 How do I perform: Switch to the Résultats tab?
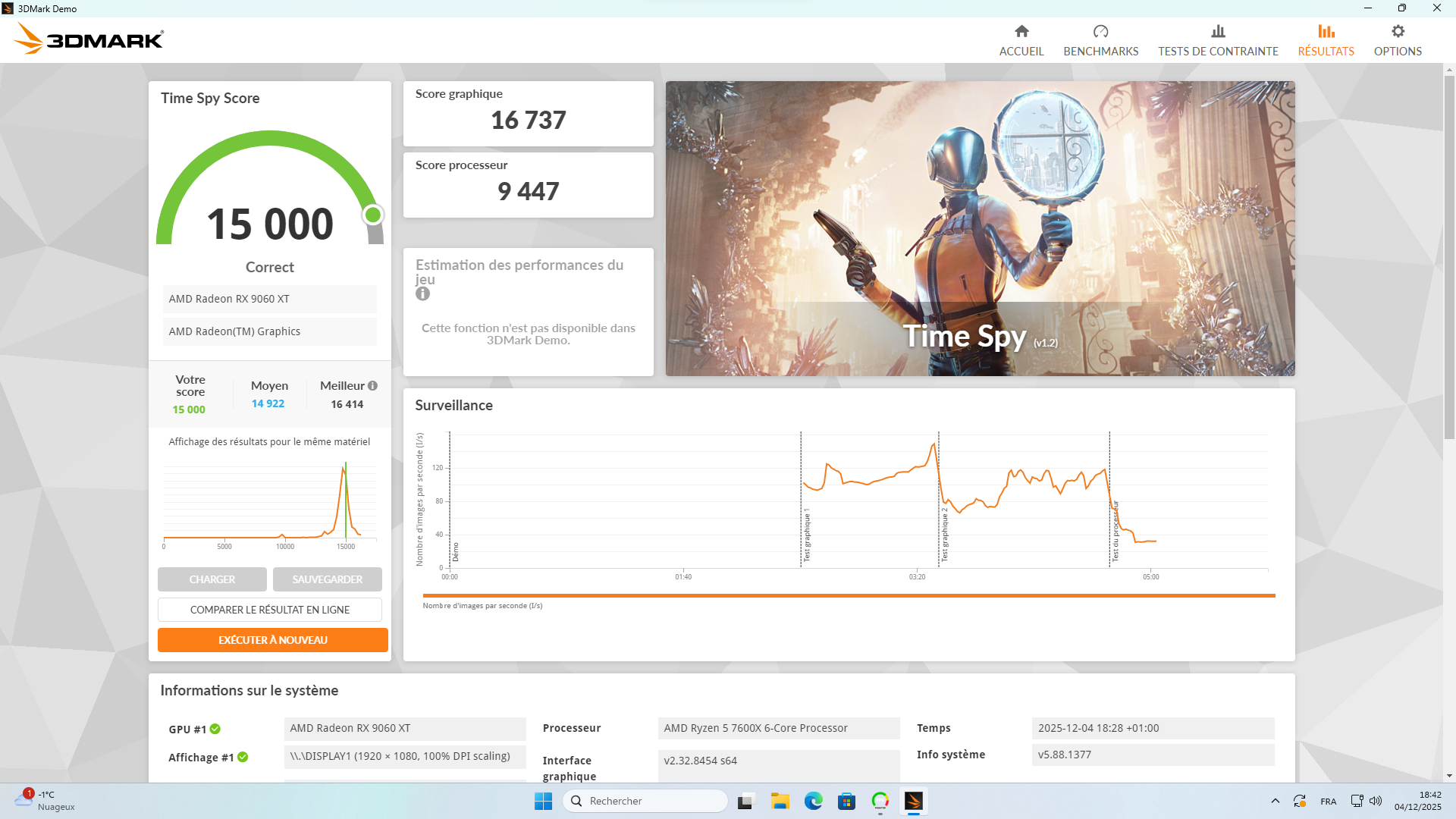click(1326, 39)
